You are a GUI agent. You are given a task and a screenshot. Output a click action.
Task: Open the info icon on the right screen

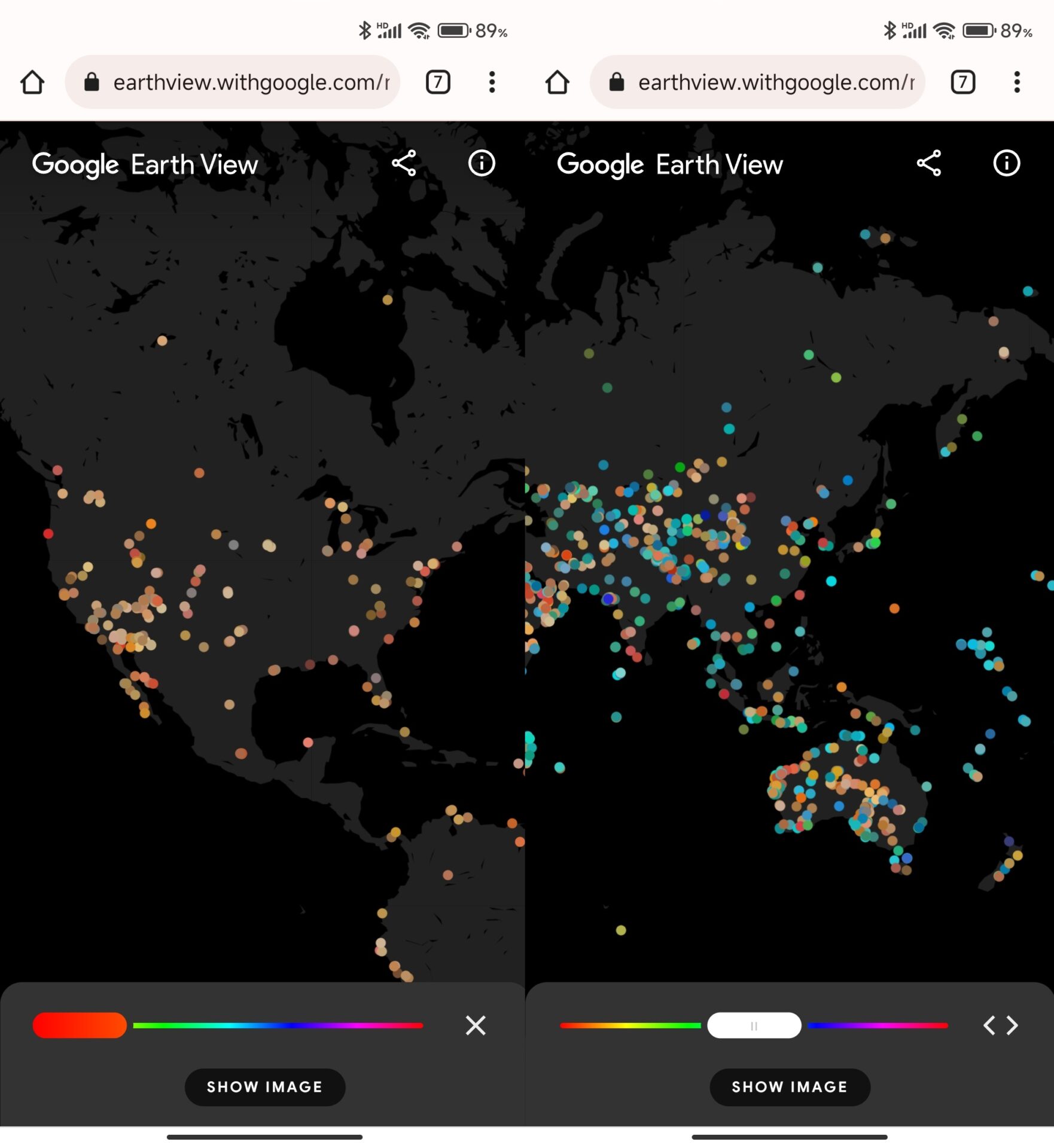click(x=1006, y=163)
